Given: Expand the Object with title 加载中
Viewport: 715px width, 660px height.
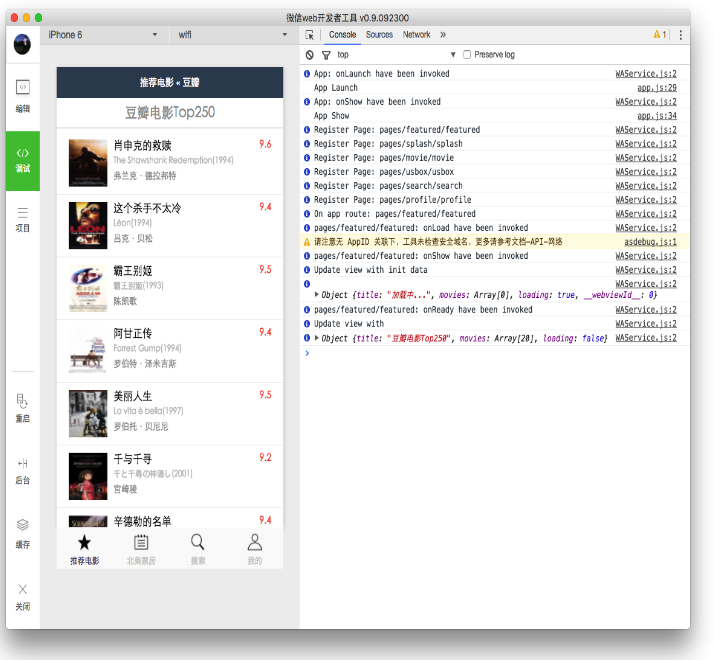Looking at the screenshot, I should pos(316,295).
